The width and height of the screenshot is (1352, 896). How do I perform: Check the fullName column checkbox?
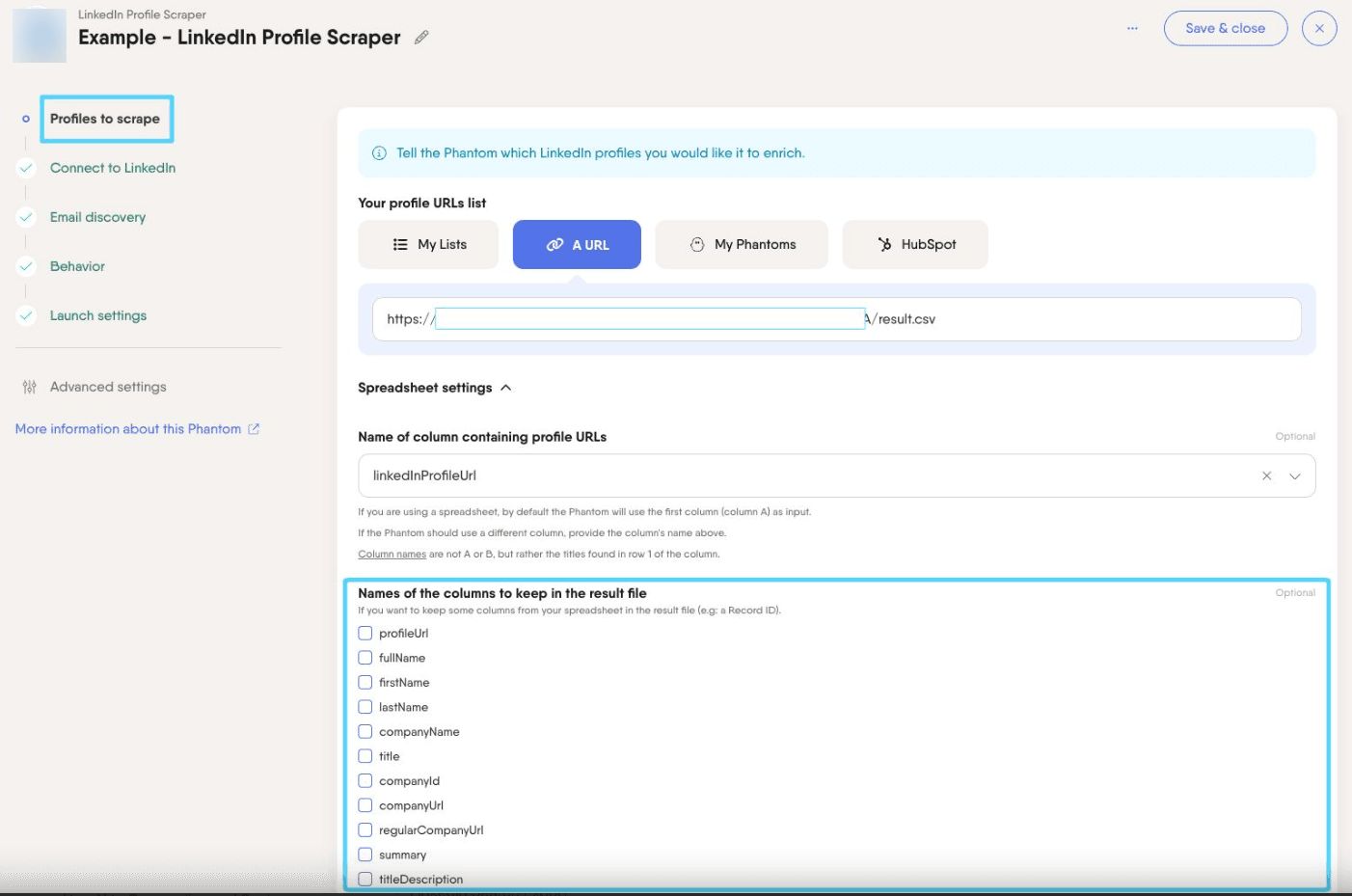365,658
